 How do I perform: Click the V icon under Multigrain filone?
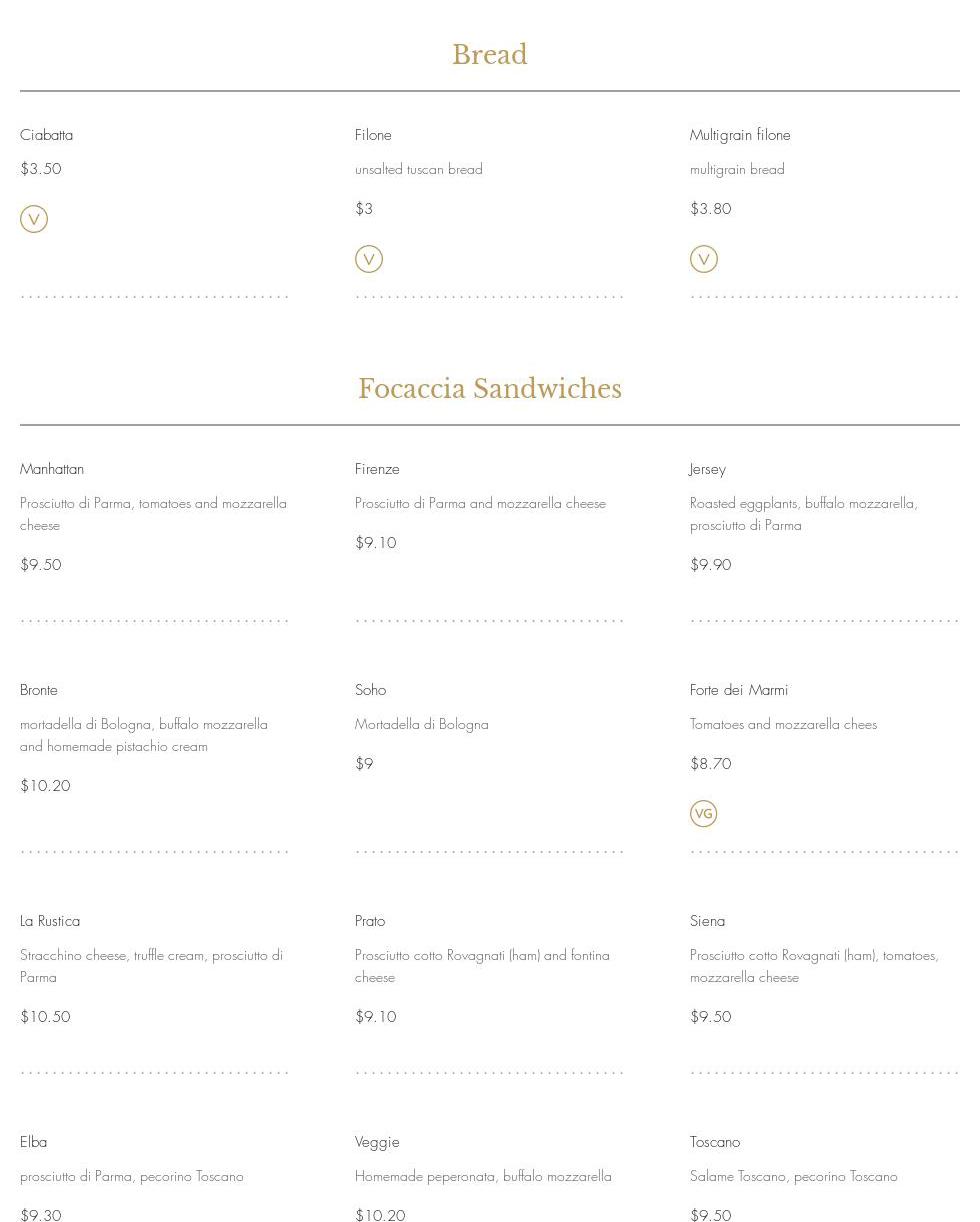pos(704,259)
